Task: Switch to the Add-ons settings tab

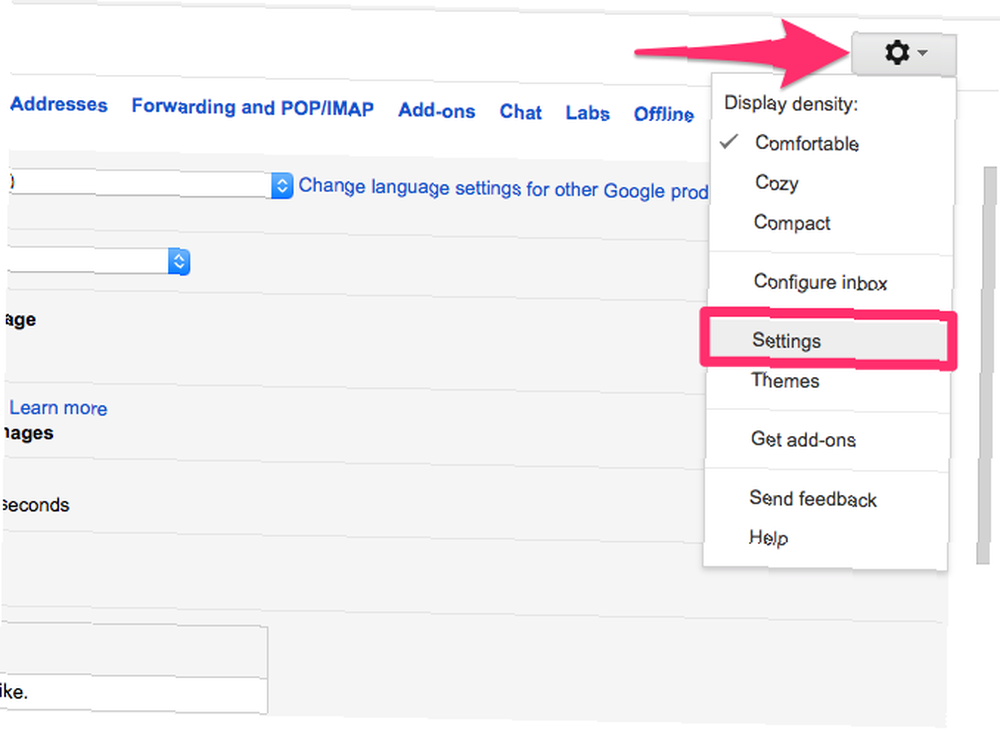Action: tap(437, 111)
